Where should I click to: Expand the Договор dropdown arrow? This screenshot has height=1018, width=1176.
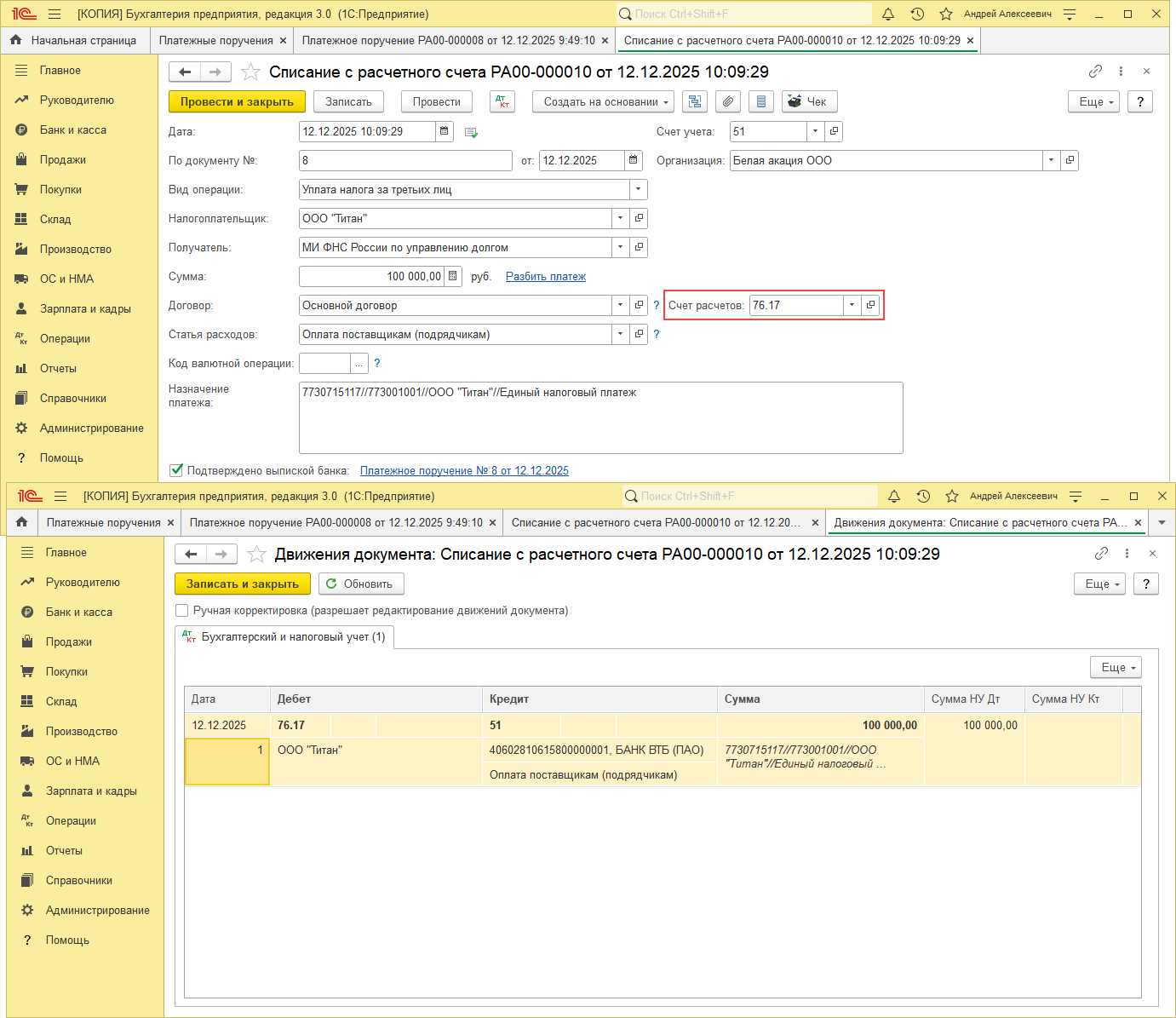point(621,305)
